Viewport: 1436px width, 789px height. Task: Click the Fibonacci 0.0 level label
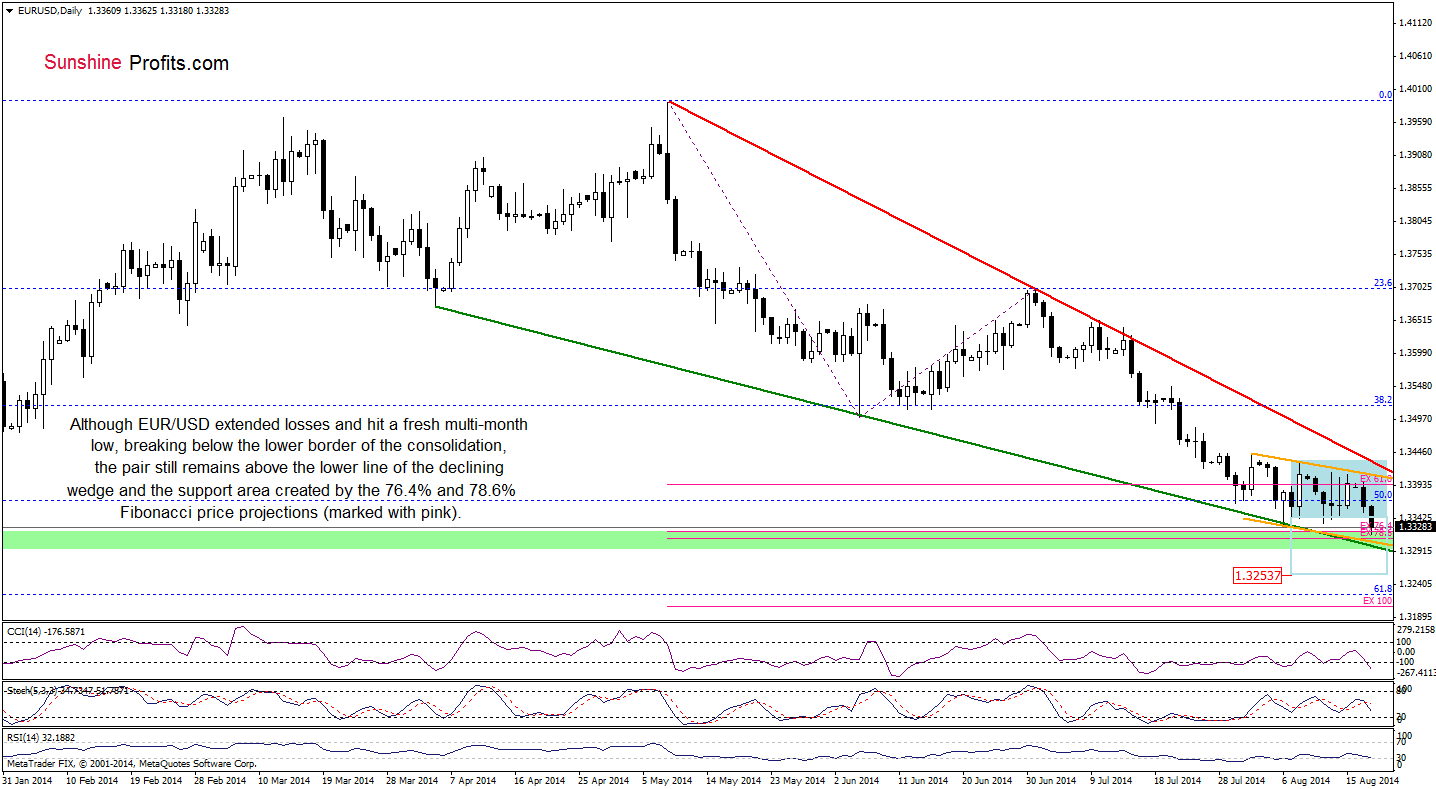pos(1385,95)
